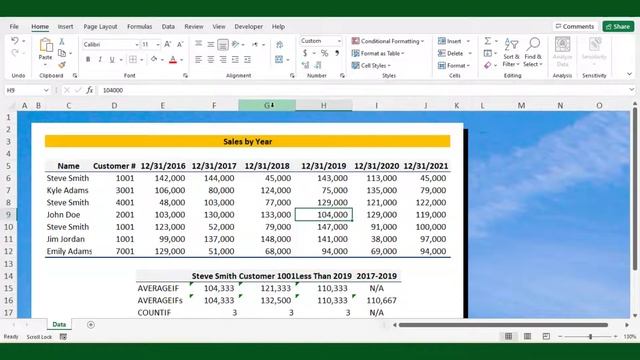Toggle right text alignment
The width and height of the screenshot is (640, 360).
pos(223,60)
